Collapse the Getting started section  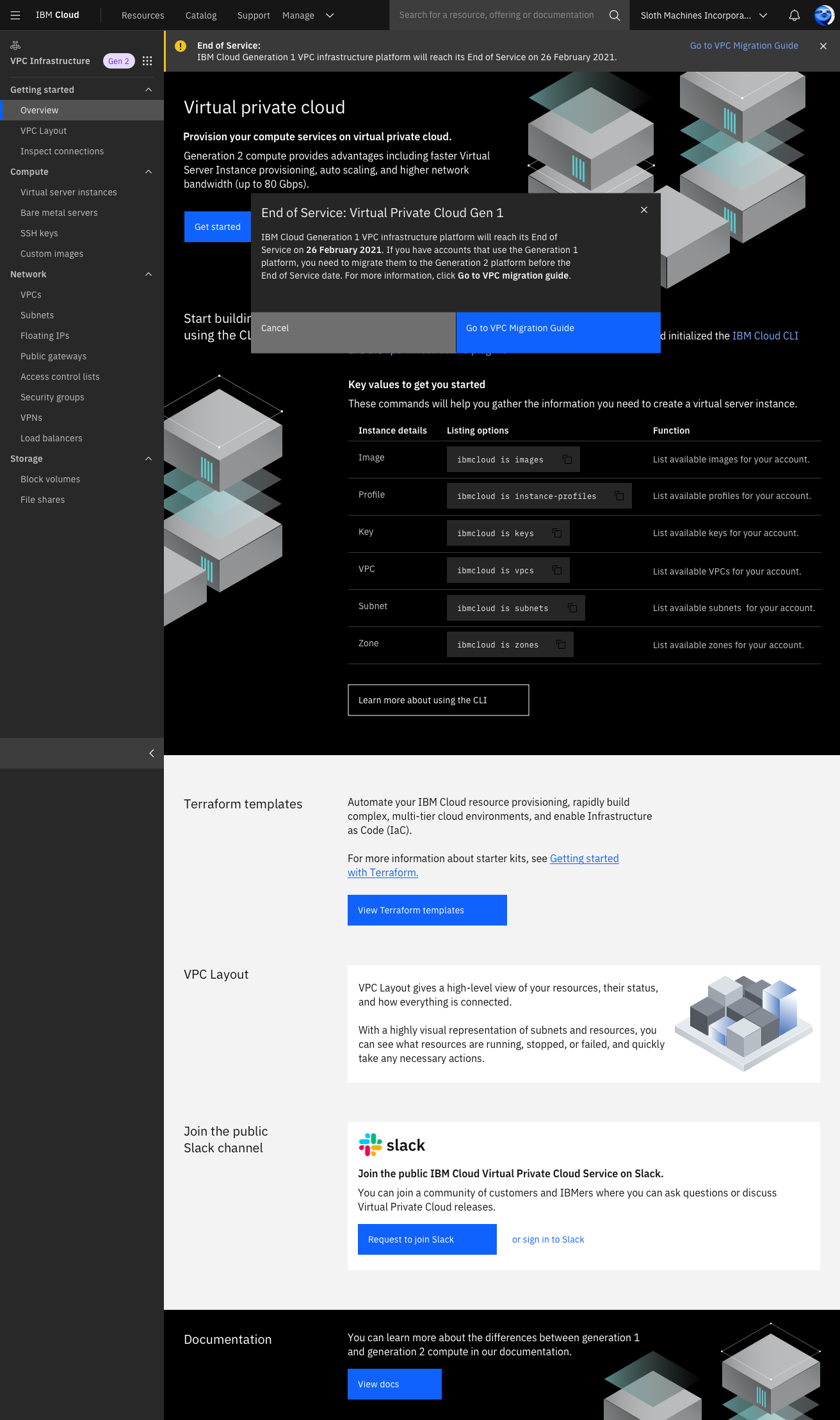149,90
